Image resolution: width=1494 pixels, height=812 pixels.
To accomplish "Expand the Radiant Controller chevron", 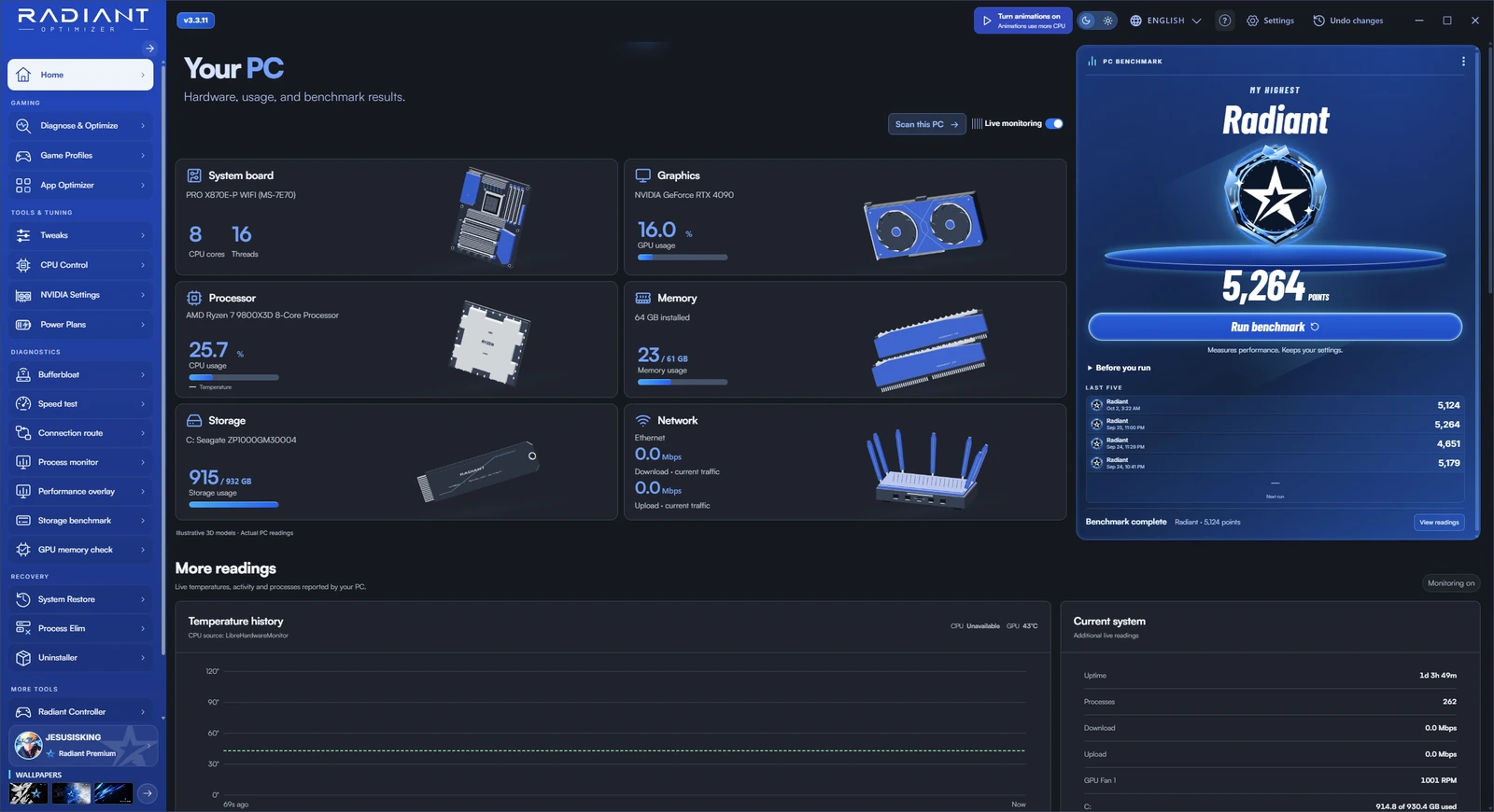I will (143, 712).
